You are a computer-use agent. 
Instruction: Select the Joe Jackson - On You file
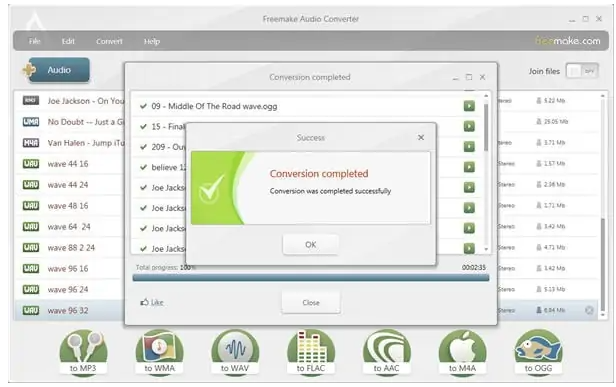85,101
